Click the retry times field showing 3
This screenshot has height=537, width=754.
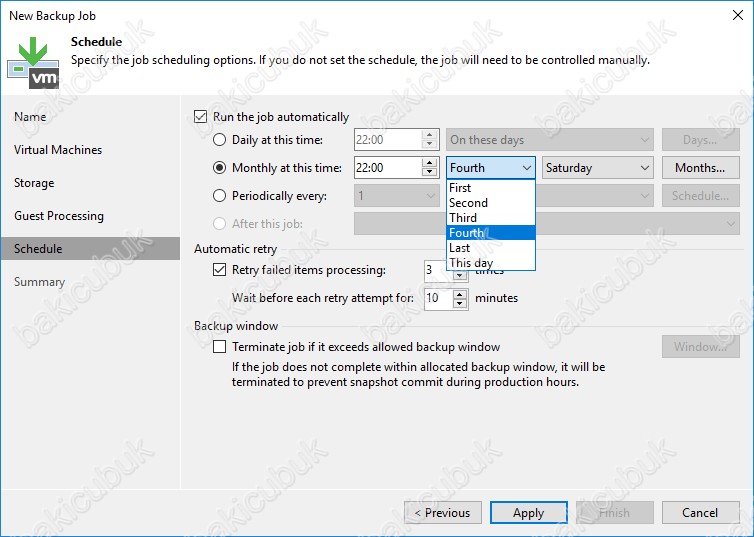click(435, 270)
